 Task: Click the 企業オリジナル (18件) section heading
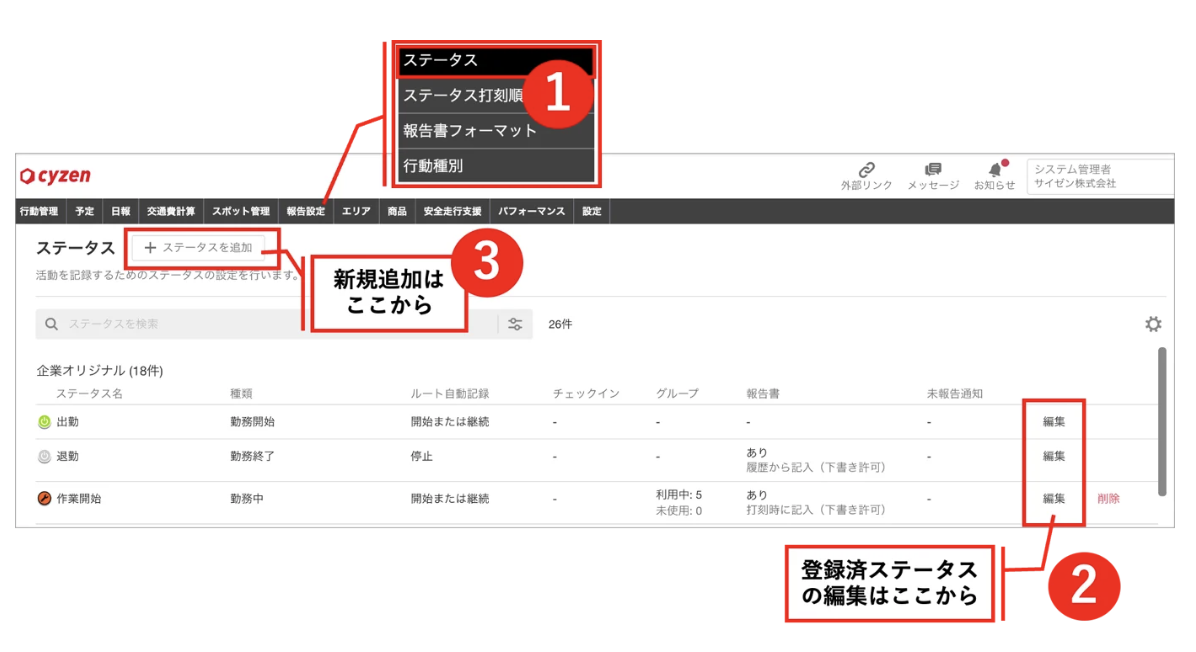pos(100,371)
